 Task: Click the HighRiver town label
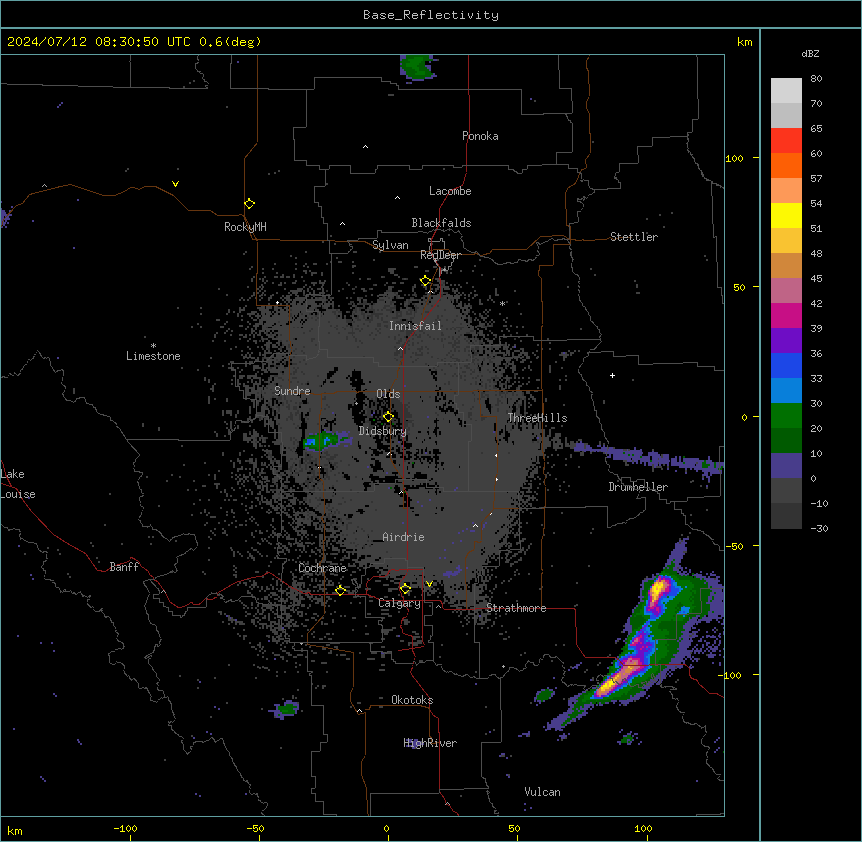(430, 743)
